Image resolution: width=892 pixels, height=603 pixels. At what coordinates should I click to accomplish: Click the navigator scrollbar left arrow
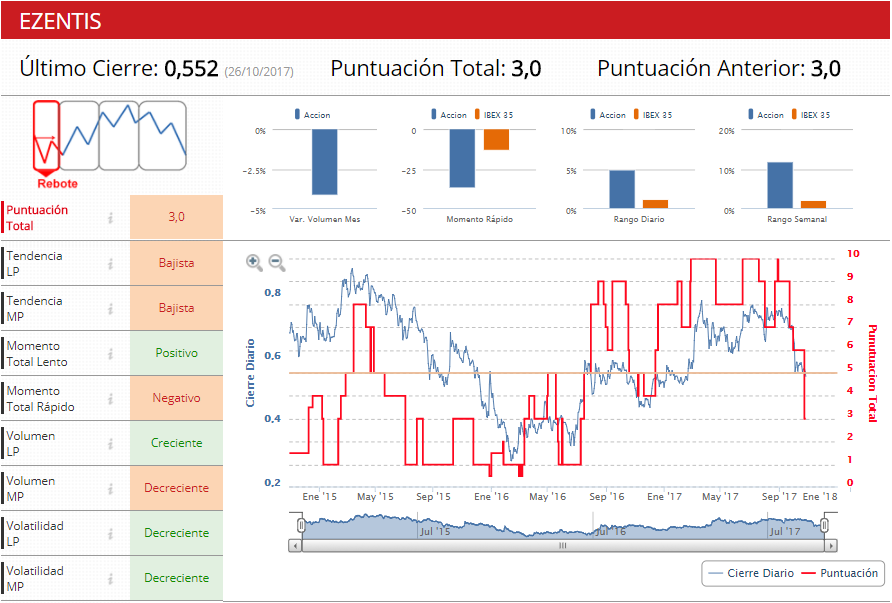tap(295, 546)
